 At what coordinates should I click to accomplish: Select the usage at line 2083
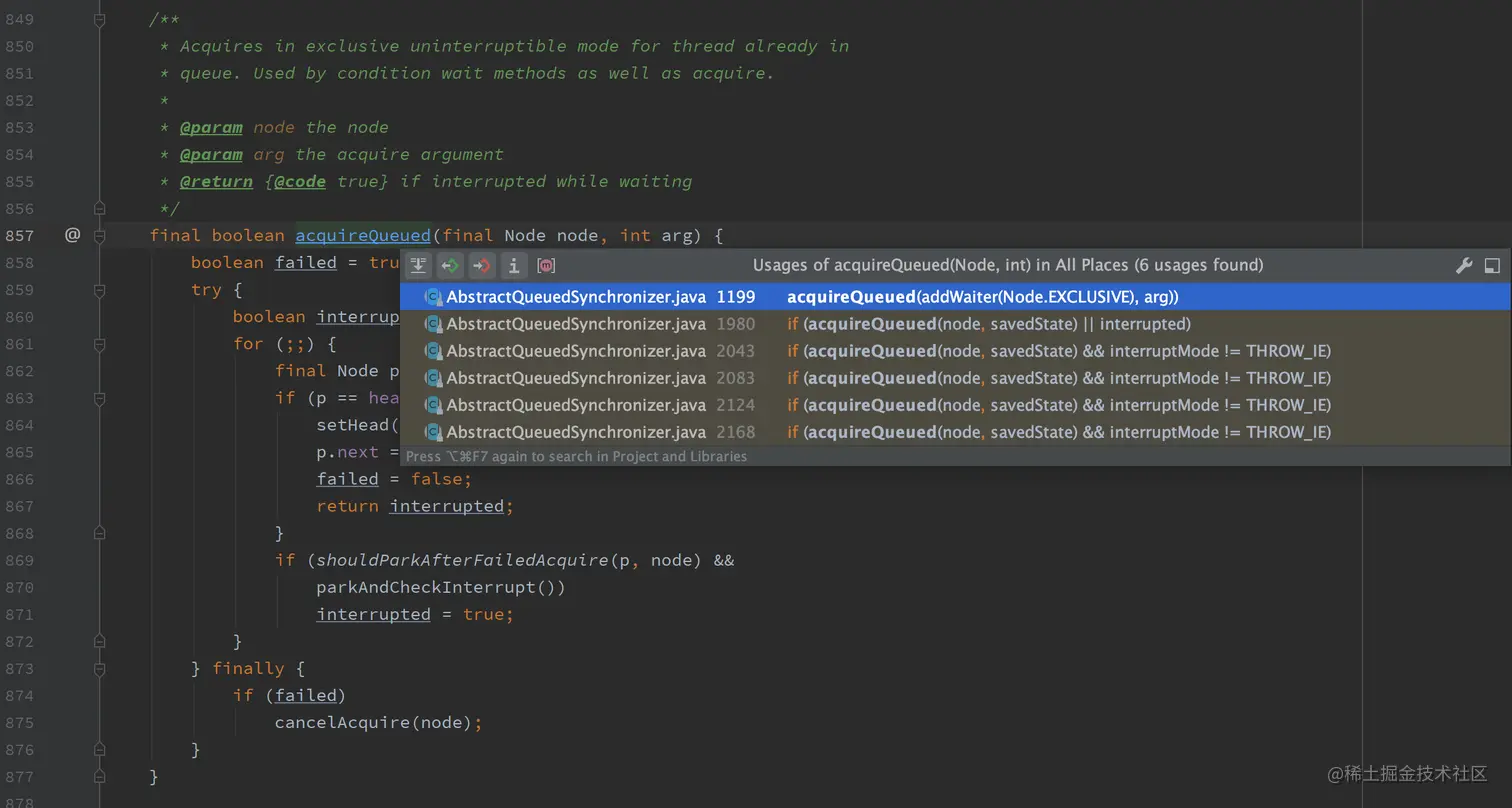(x=955, y=378)
